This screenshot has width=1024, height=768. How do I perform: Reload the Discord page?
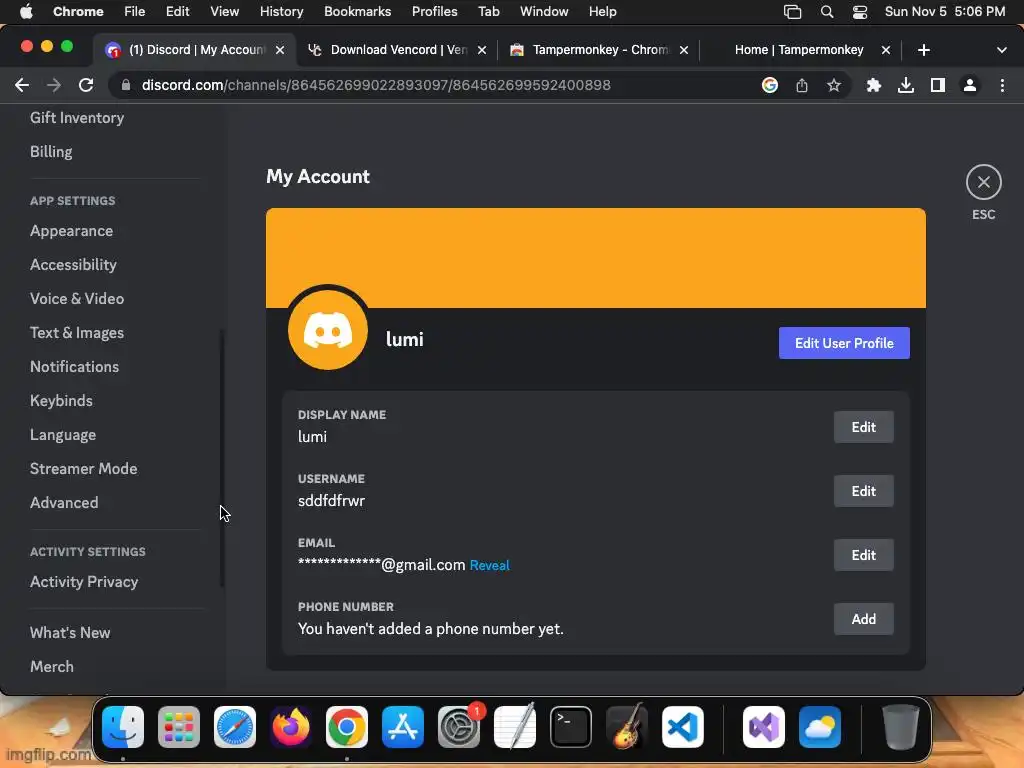pos(86,85)
